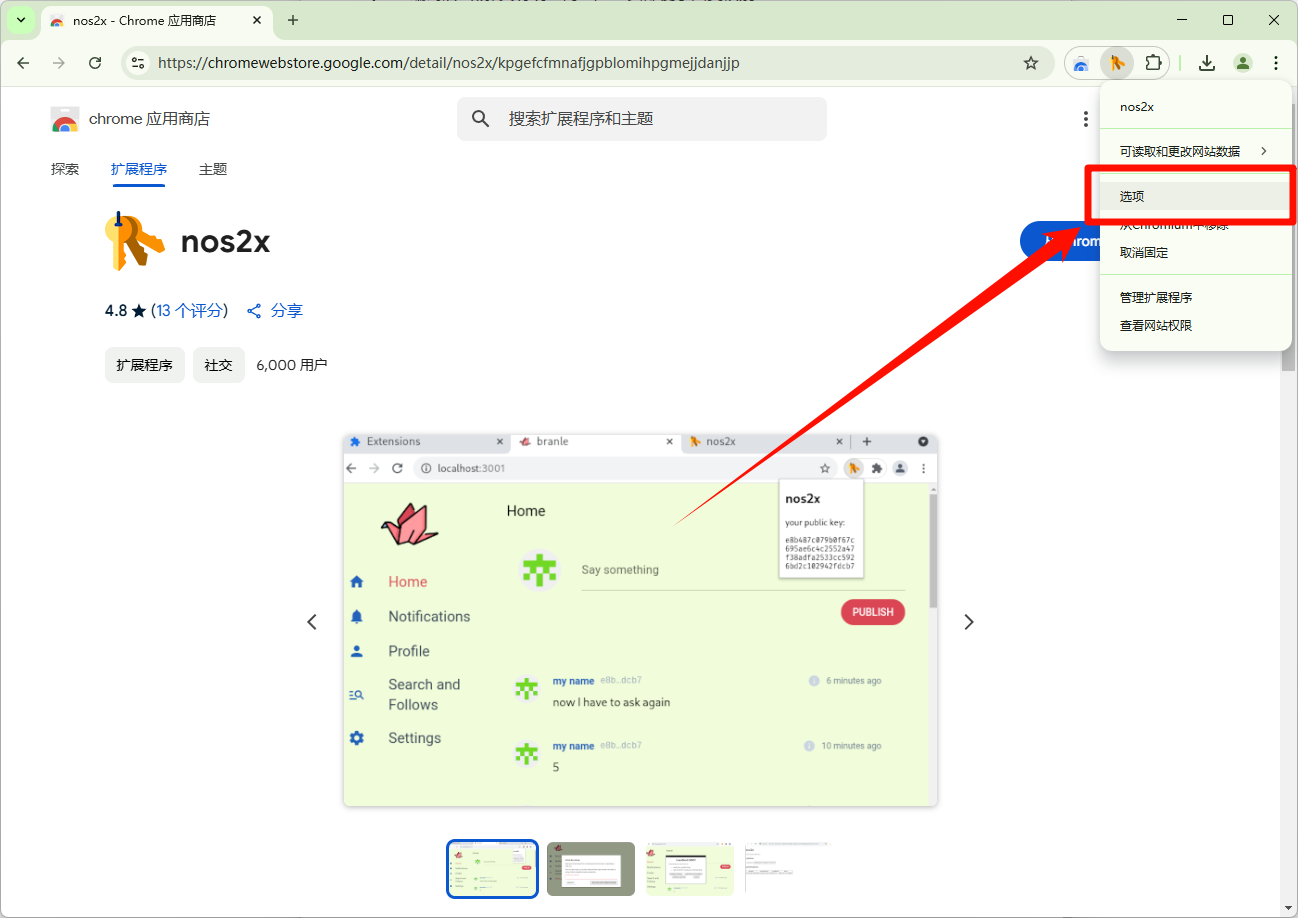
Task: Show next screenshot with right chevron
Action: [968, 622]
